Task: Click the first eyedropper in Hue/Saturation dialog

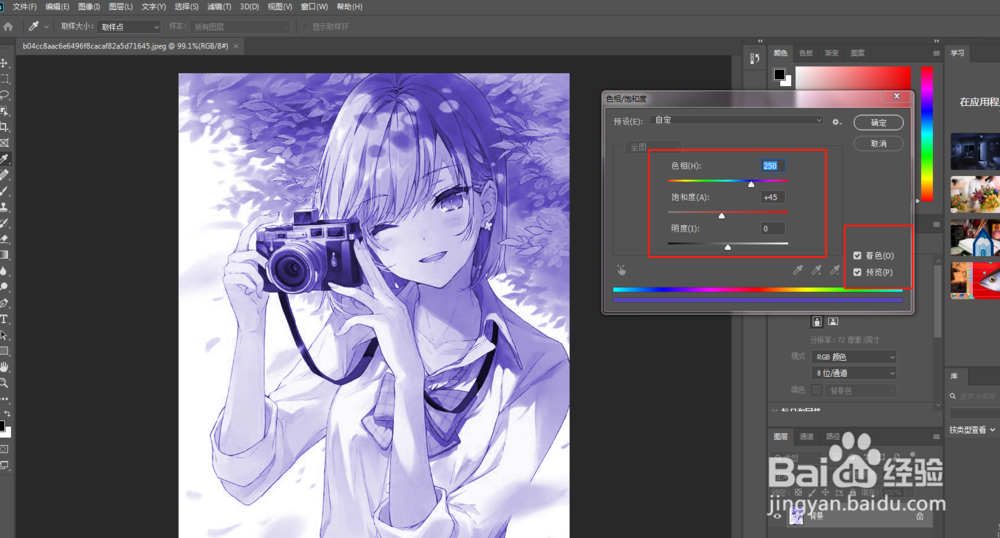Action: 798,270
